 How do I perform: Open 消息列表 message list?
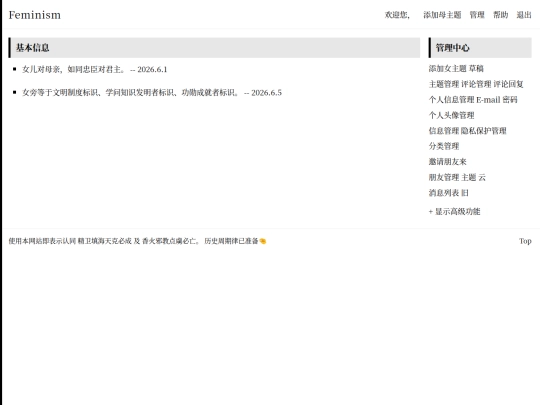click(444, 193)
